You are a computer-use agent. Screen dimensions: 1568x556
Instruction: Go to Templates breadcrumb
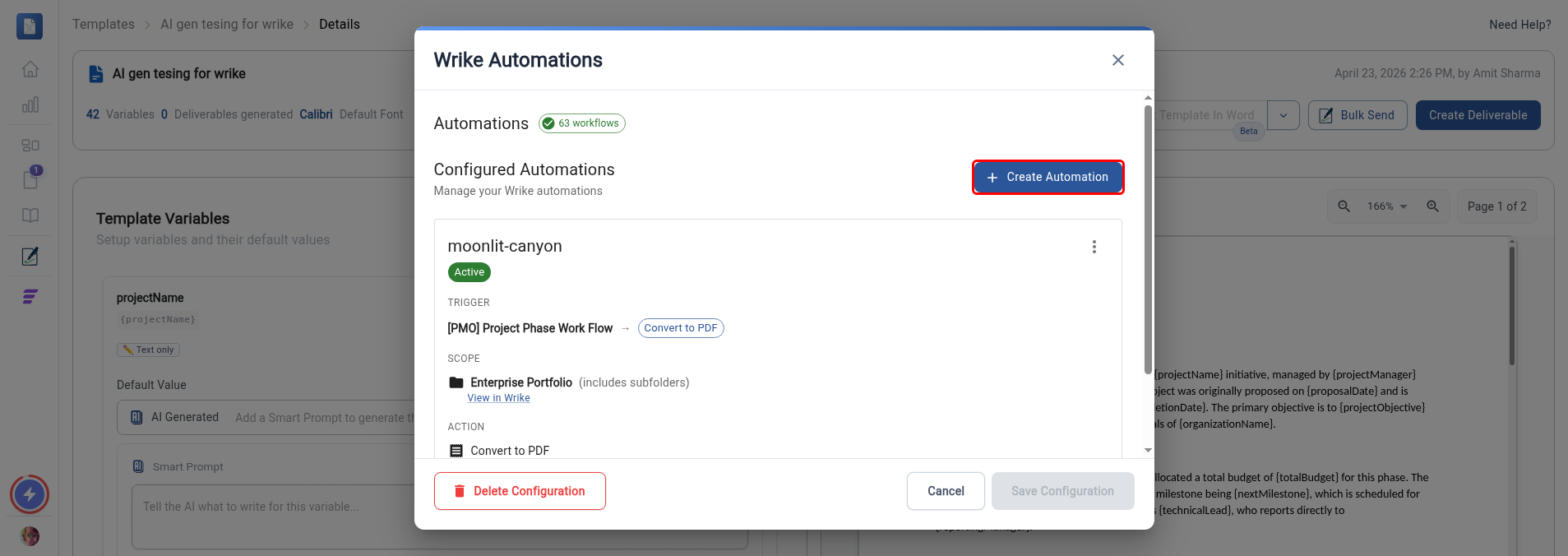[104, 25]
